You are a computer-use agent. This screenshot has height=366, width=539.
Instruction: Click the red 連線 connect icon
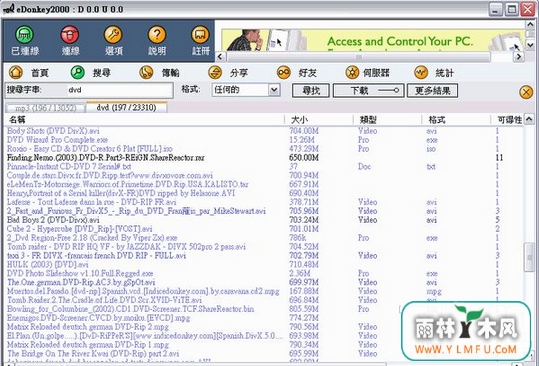(x=70, y=35)
